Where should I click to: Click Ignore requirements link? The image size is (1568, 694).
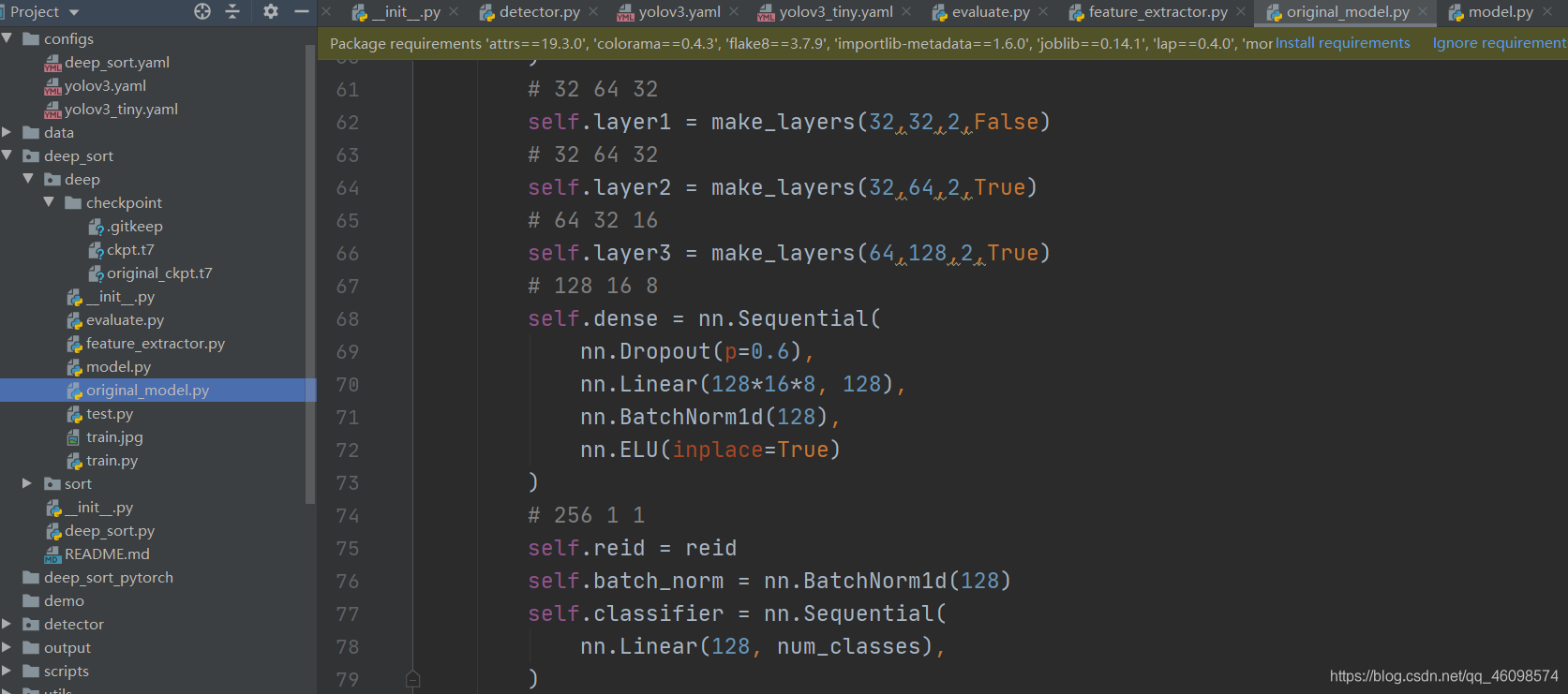[1500, 43]
